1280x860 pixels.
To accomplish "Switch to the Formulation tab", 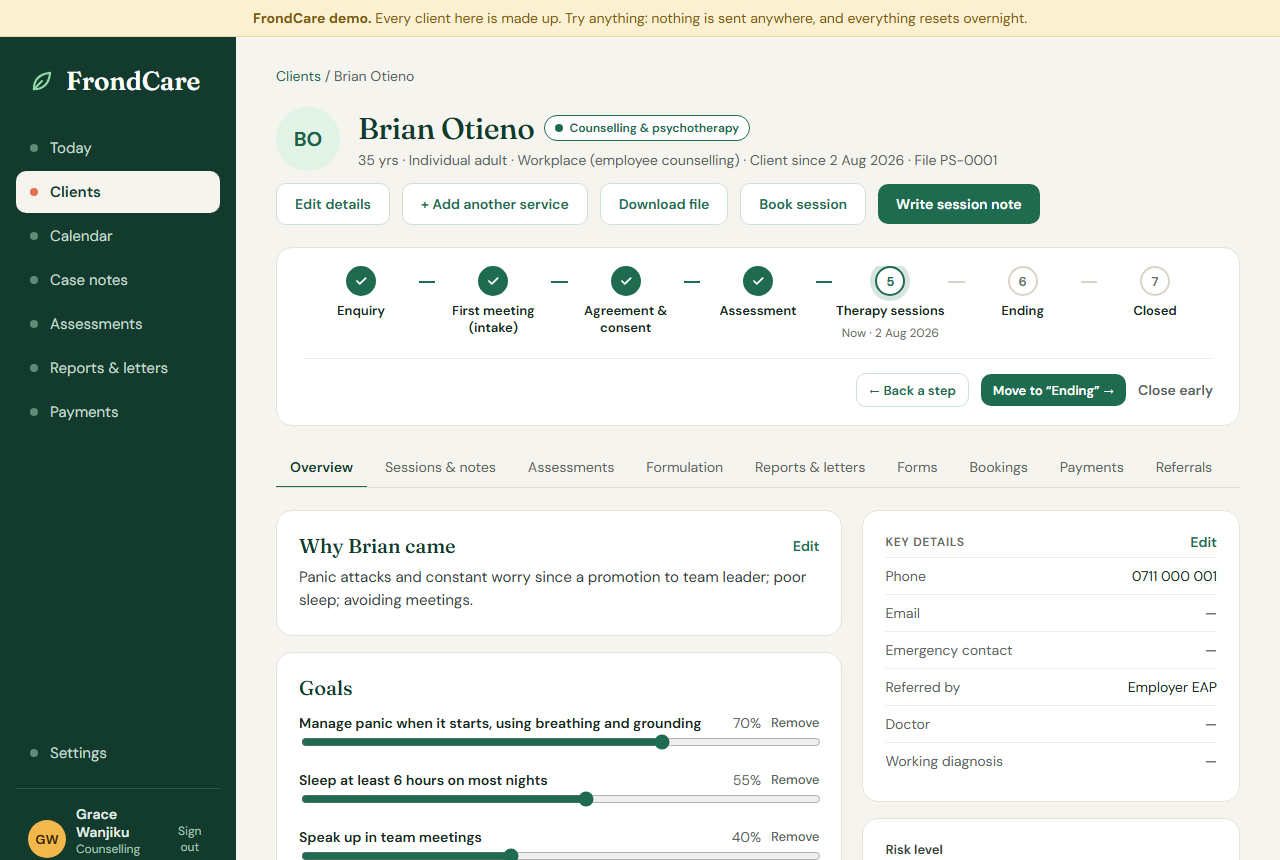I will [684, 467].
